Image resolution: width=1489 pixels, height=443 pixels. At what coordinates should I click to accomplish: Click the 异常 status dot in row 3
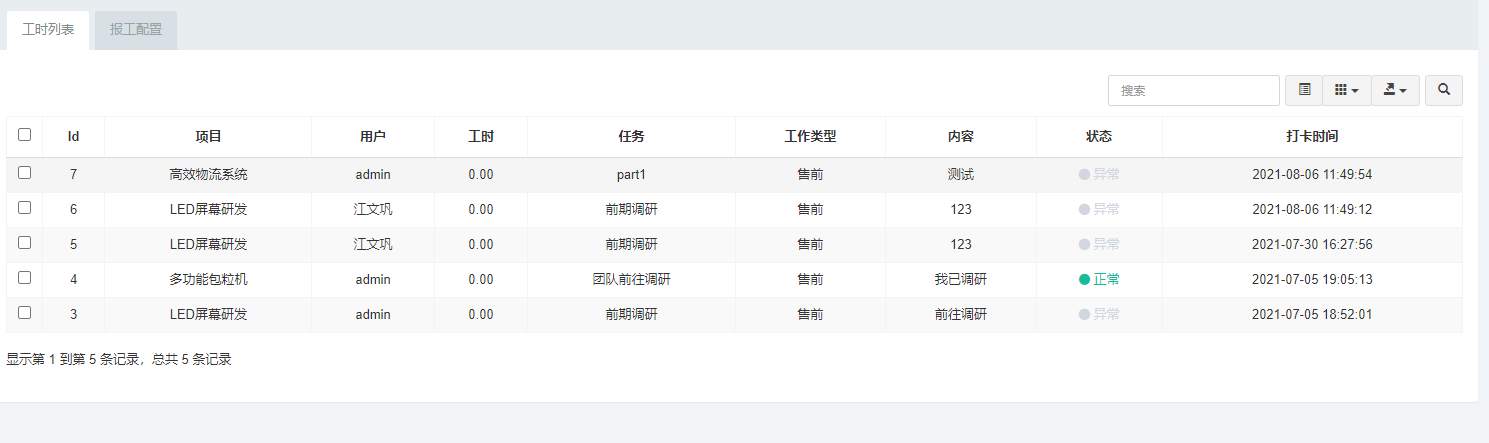click(x=1084, y=314)
